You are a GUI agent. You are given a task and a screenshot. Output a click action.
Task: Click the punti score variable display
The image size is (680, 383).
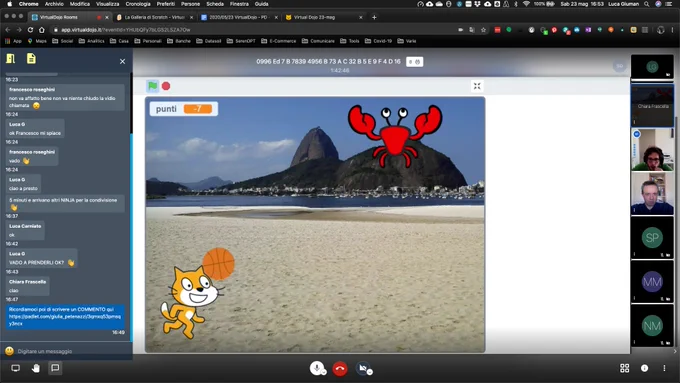click(x=184, y=109)
